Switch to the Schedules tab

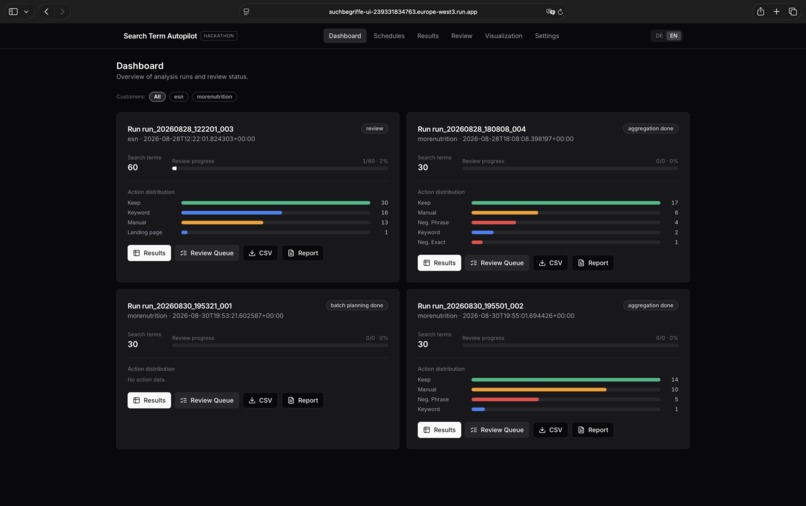coord(389,36)
